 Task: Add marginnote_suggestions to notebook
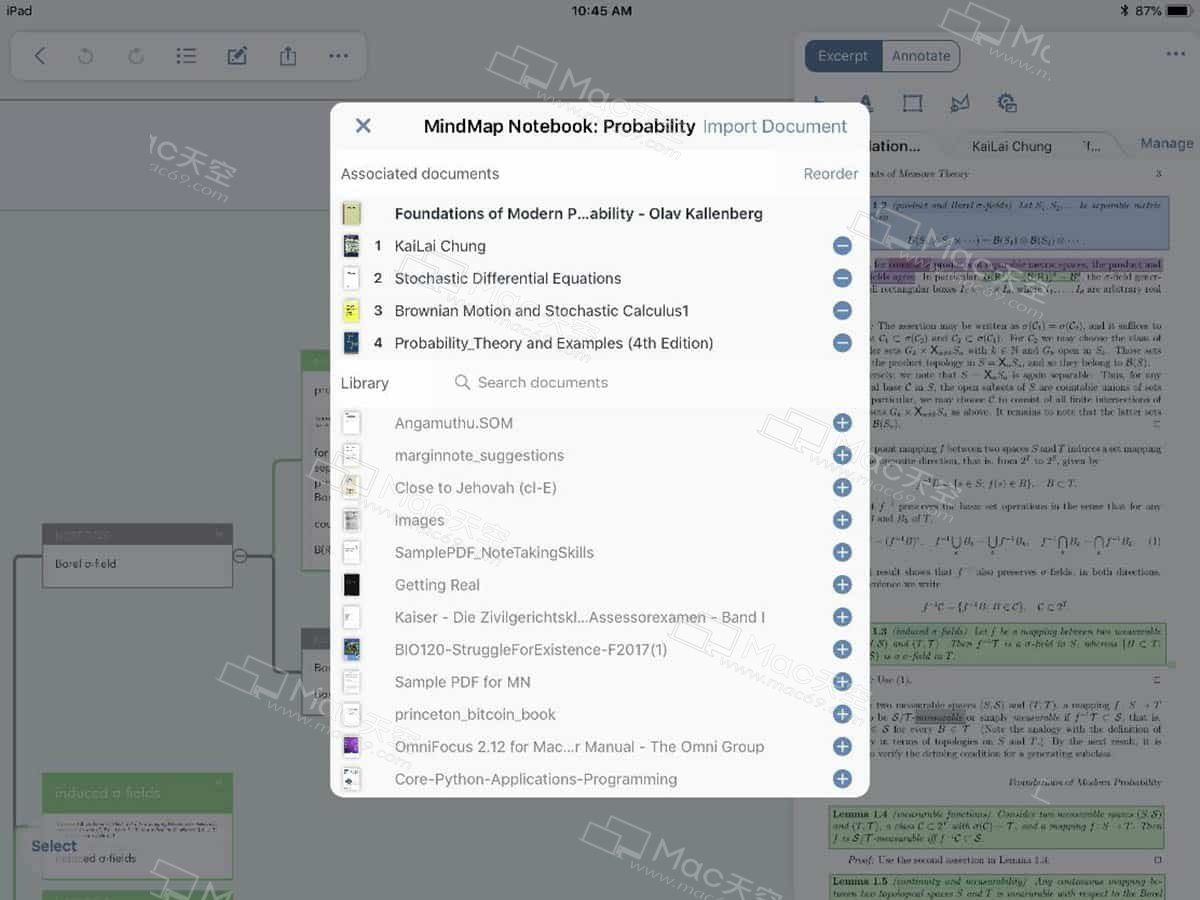pos(842,455)
